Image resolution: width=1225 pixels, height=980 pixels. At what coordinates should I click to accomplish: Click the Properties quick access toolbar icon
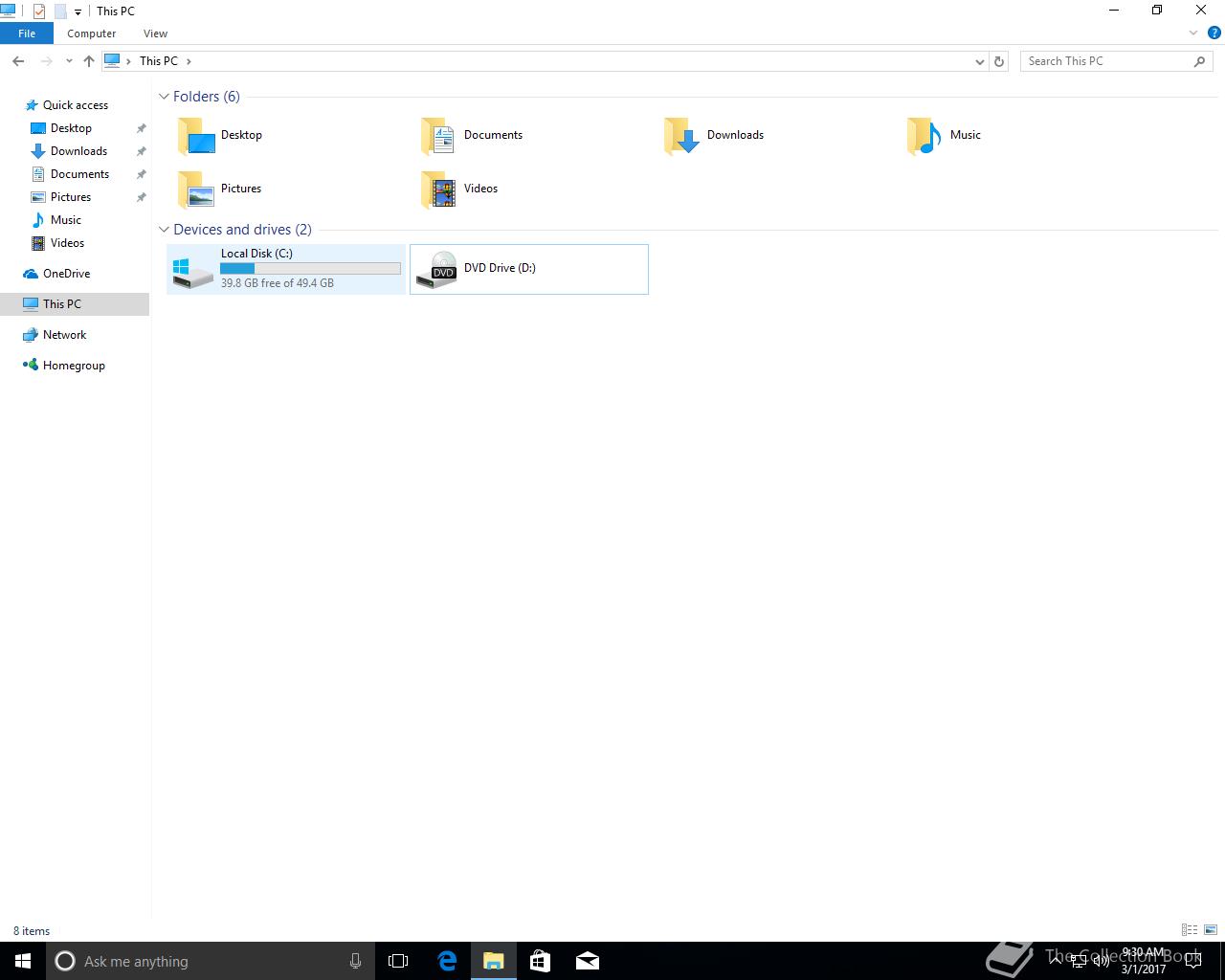(x=39, y=11)
